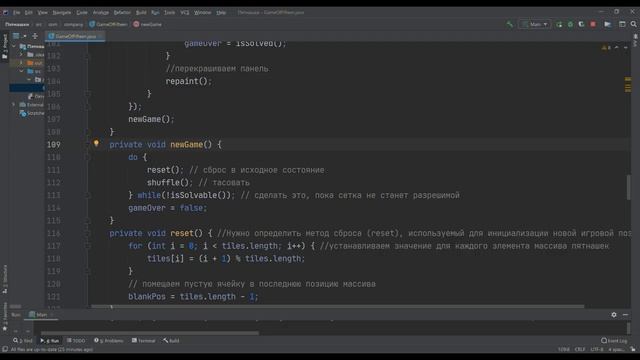Viewport: 640px width, 360px height.
Task: Open the Code menu
Action: [x=82, y=13]
